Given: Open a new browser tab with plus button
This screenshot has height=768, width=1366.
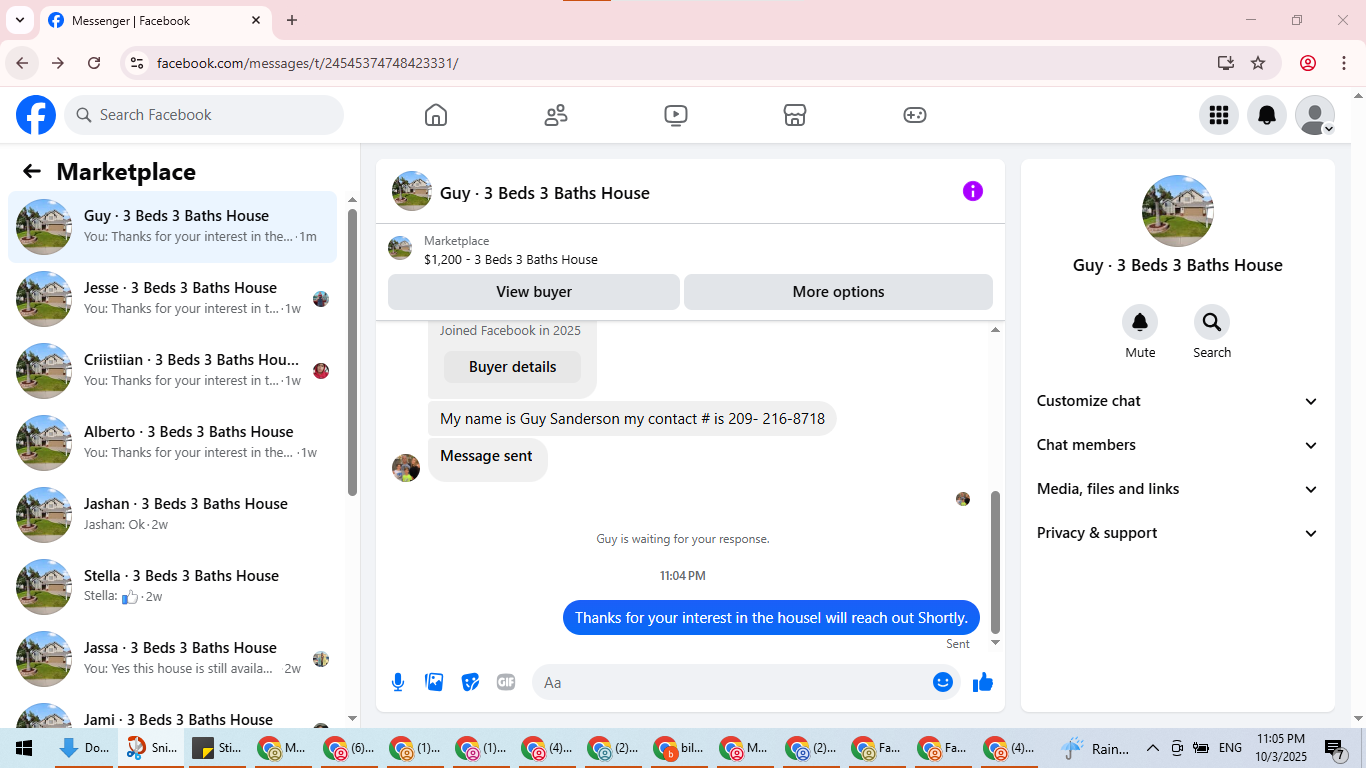Looking at the screenshot, I should point(292,20).
